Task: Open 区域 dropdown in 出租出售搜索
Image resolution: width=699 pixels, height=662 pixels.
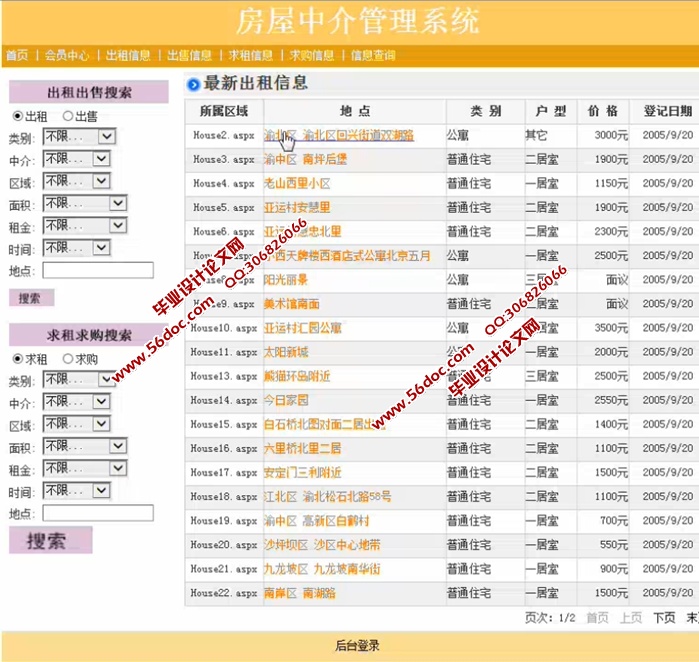Action: tap(77, 181)
